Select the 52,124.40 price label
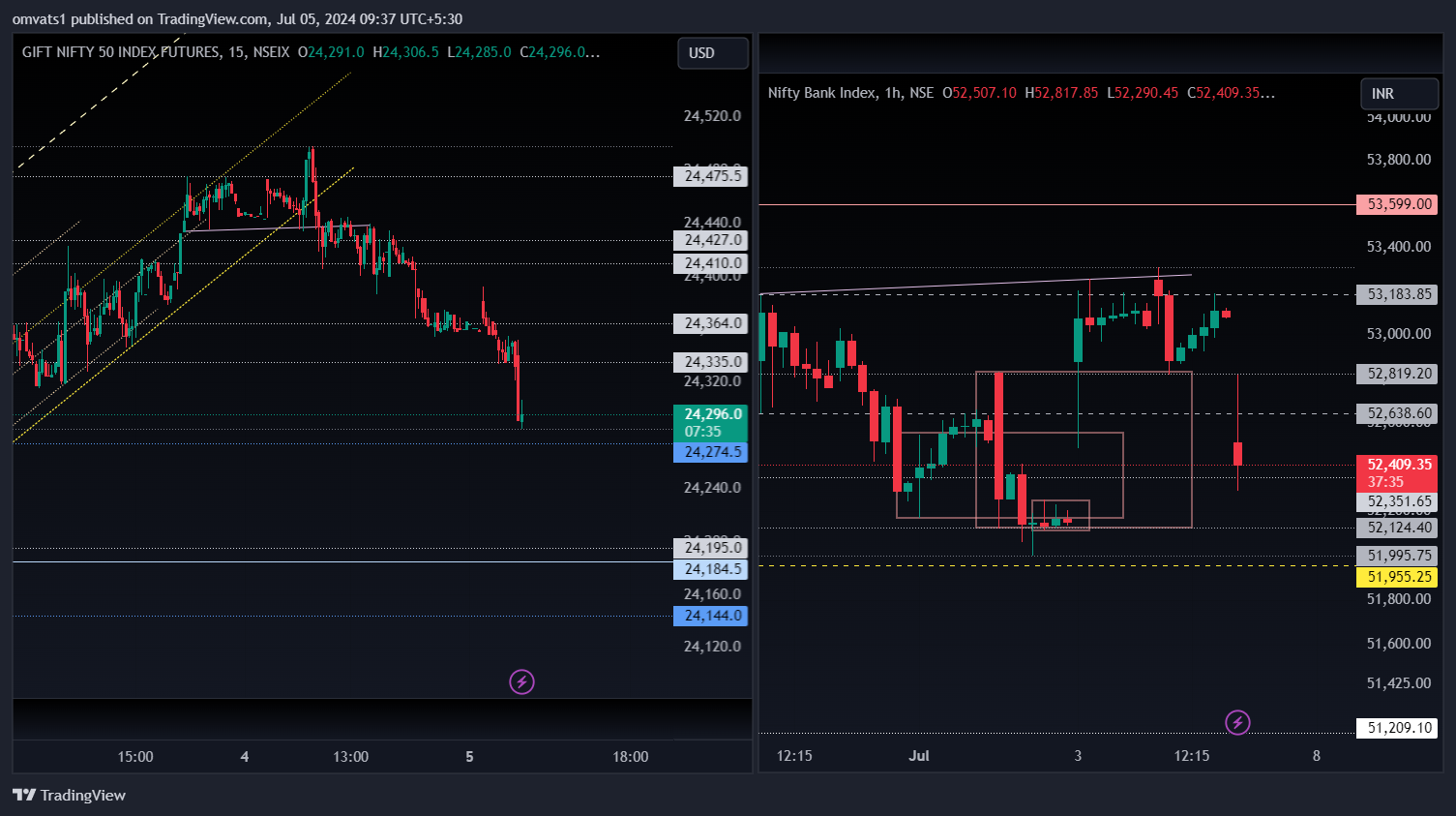 [1397, 528]
